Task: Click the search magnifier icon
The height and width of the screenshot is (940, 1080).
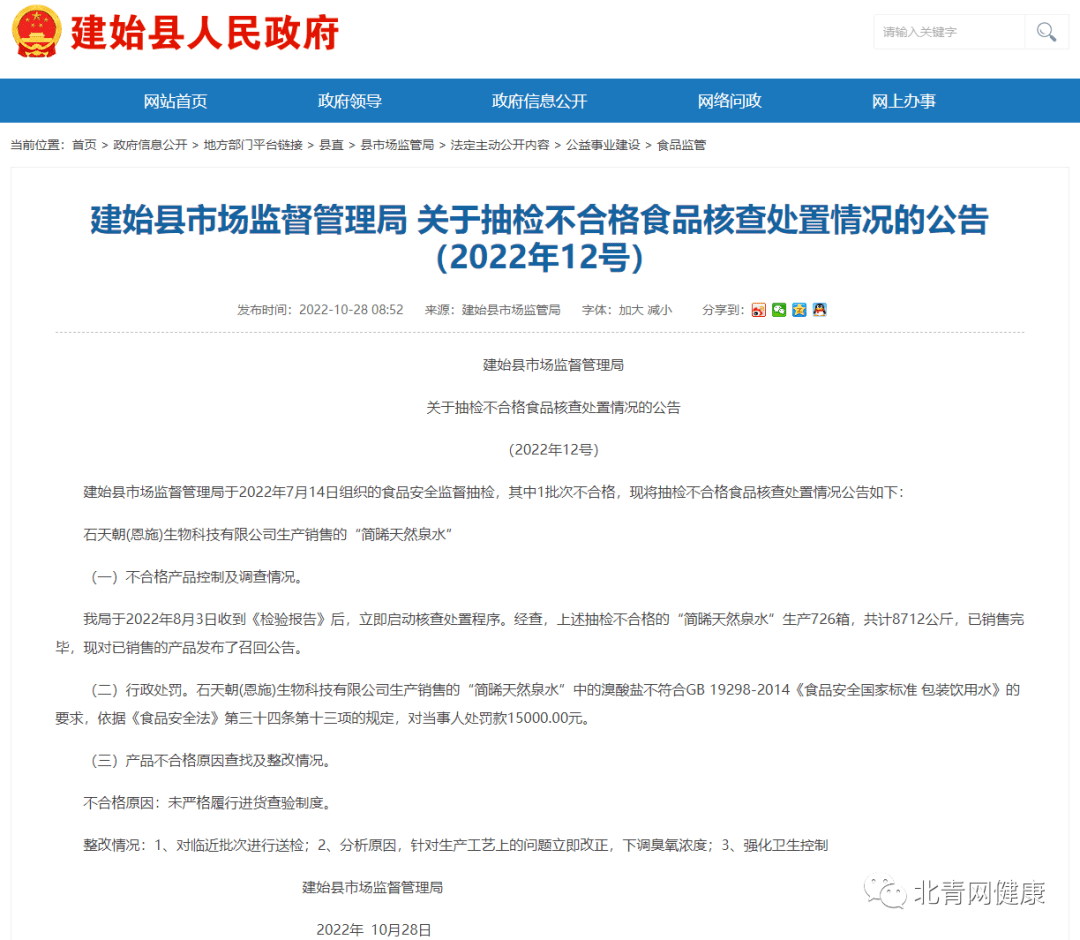Action: 1046,32
